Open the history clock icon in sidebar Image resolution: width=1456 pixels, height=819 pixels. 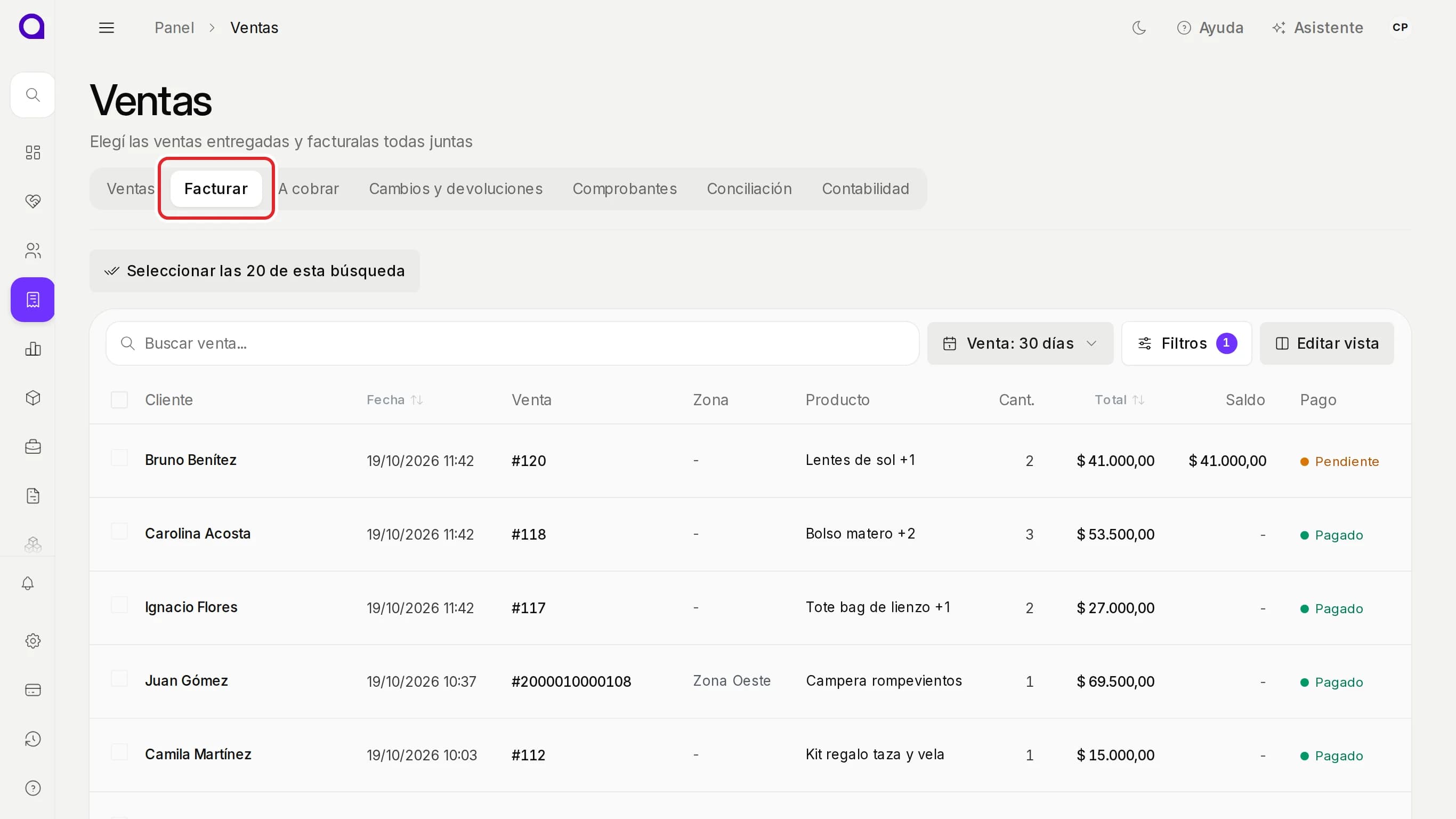(33, 739)
